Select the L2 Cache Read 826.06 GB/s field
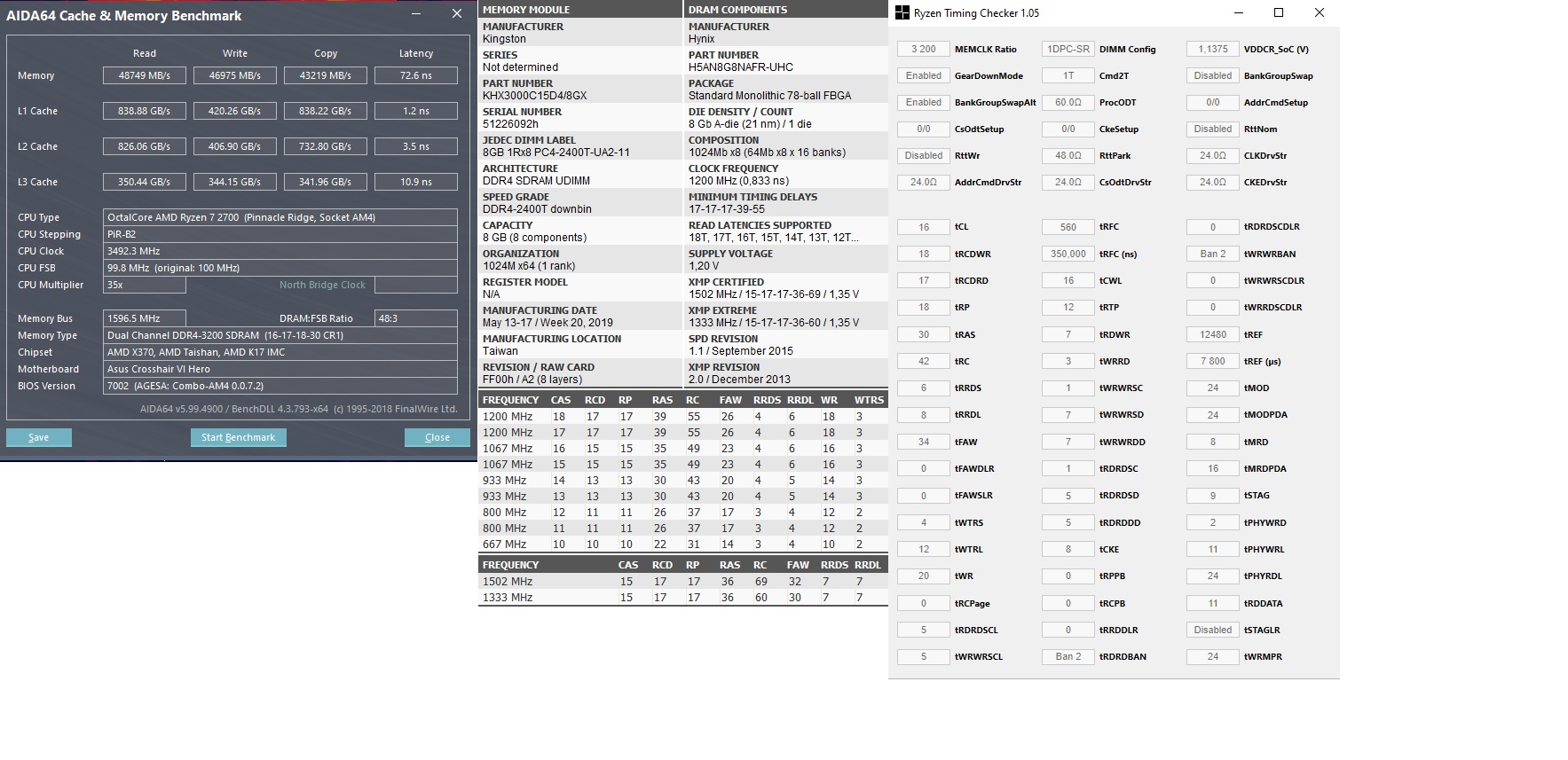 [145, 146]
